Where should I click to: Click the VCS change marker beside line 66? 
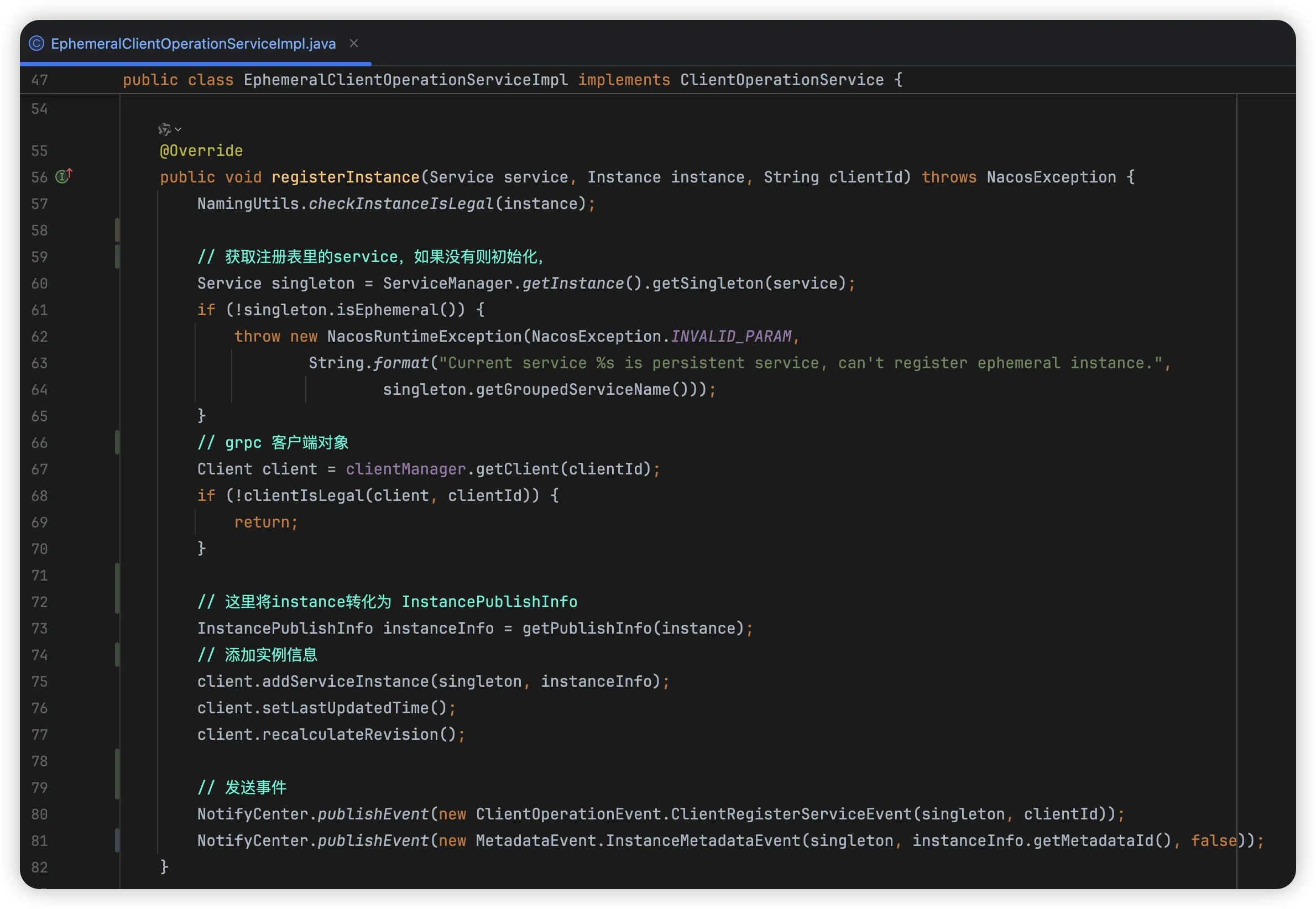coord(117,442)
